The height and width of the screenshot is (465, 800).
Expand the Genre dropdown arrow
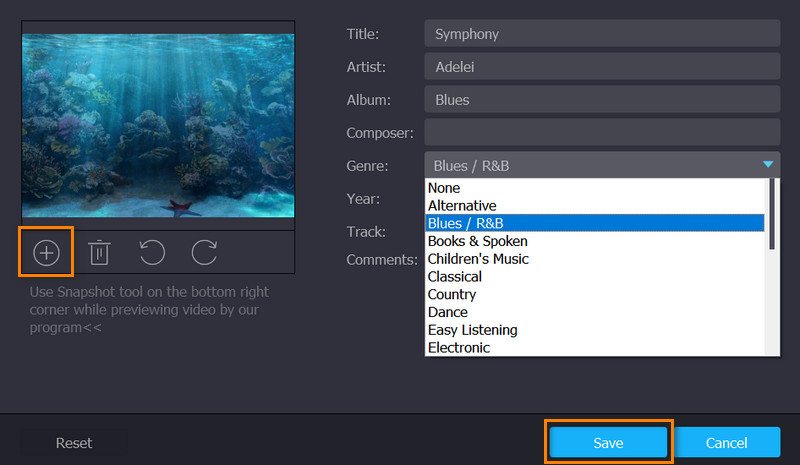click(767, 165)
